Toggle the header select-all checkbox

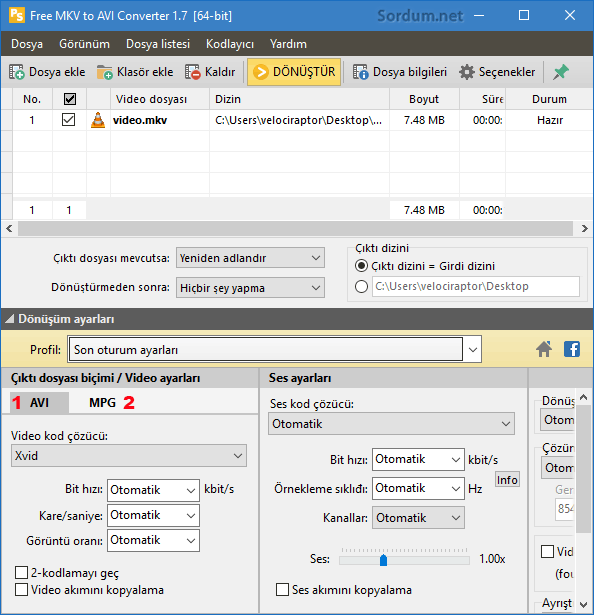[70, 99]
